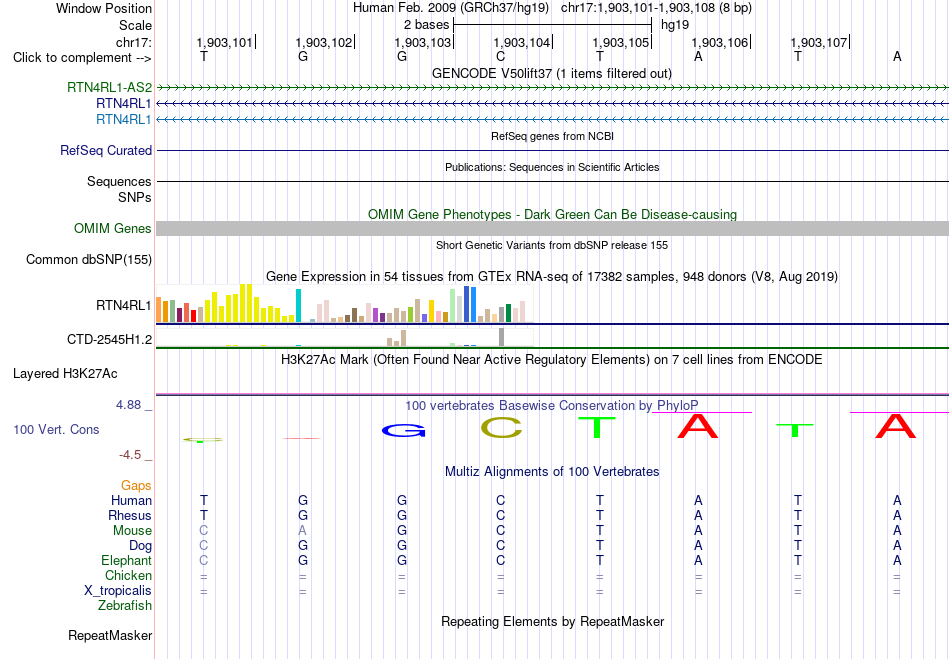This screenshot has height=659, width=950.
Task: Click the Sequences track black line
Action: pos(552,181)
